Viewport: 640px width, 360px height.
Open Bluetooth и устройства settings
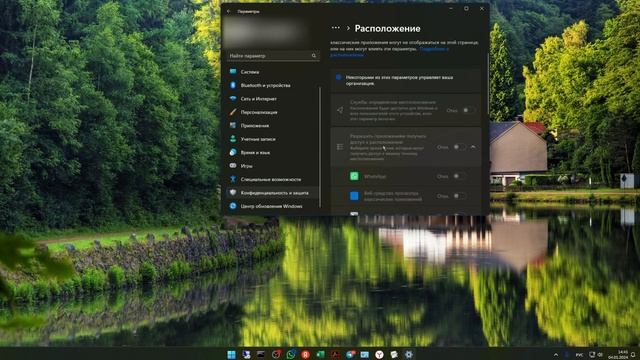272,85
